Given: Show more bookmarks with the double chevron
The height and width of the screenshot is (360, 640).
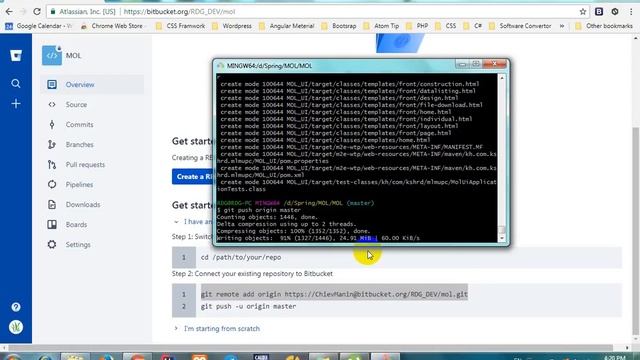Looking at the screenshot, I should click(562, 26).
